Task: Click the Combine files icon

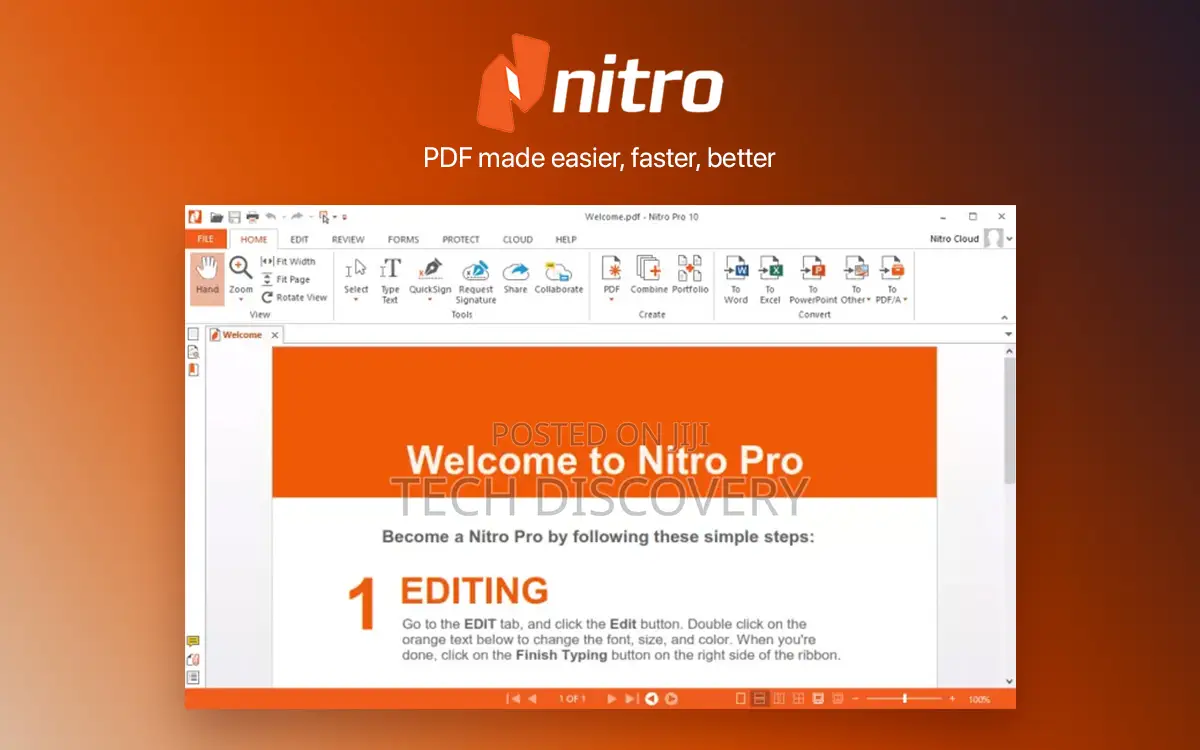Action: [649, 268]
